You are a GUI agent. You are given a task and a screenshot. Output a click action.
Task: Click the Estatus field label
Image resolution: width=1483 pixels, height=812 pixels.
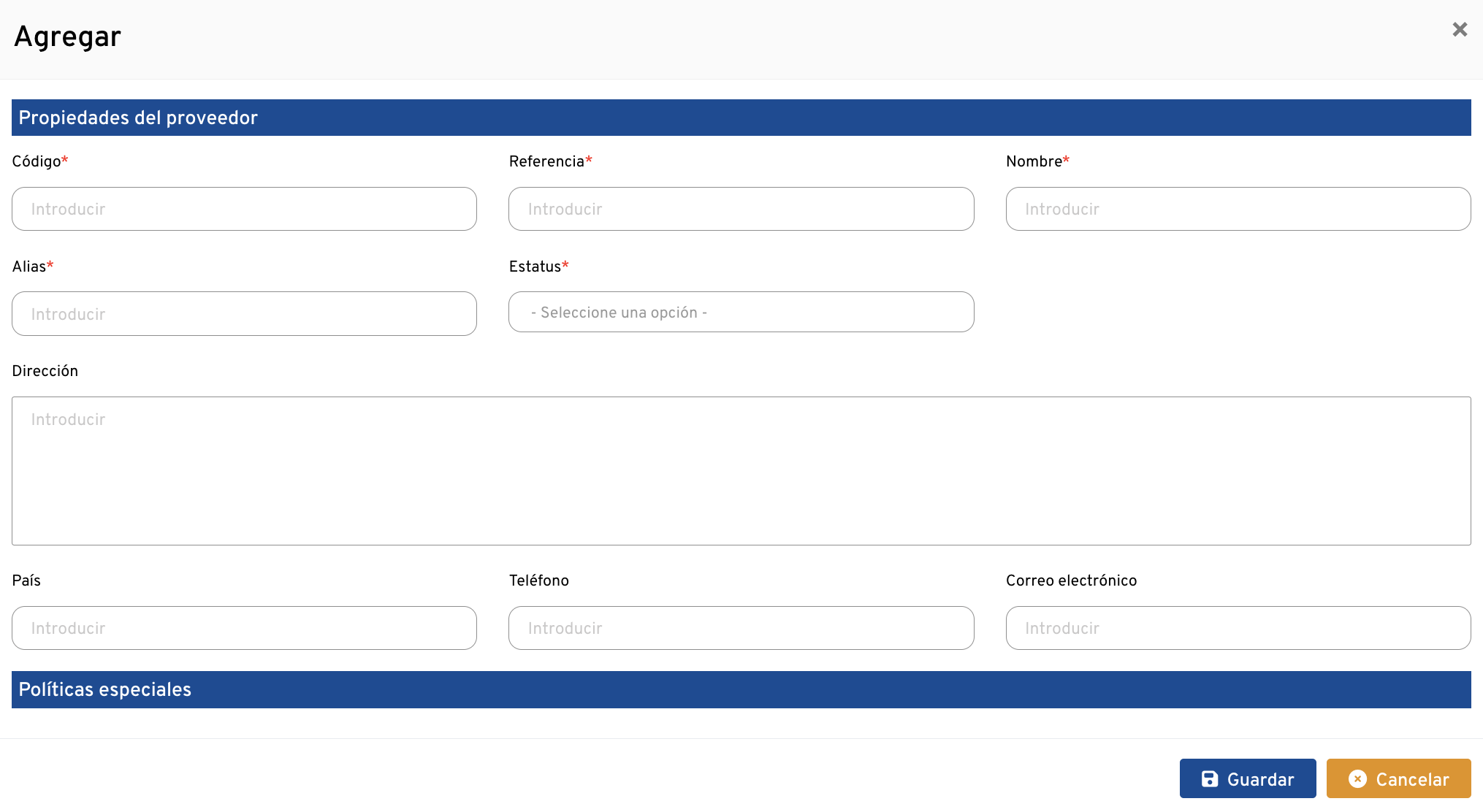(x=535, y=267)
